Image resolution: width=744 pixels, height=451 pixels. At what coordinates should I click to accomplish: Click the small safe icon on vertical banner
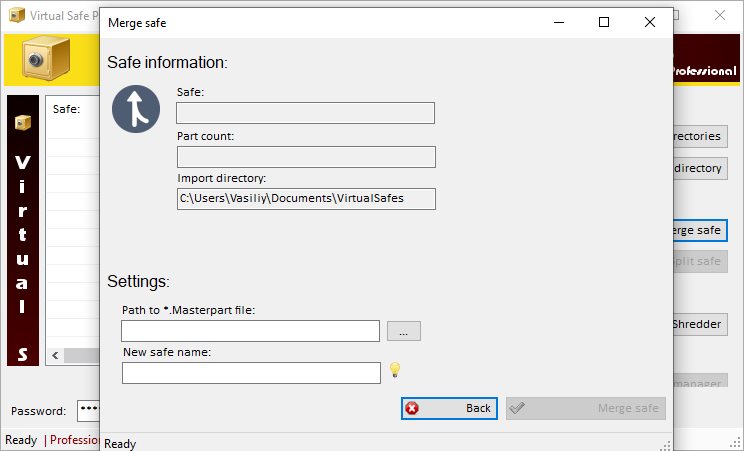22,122
